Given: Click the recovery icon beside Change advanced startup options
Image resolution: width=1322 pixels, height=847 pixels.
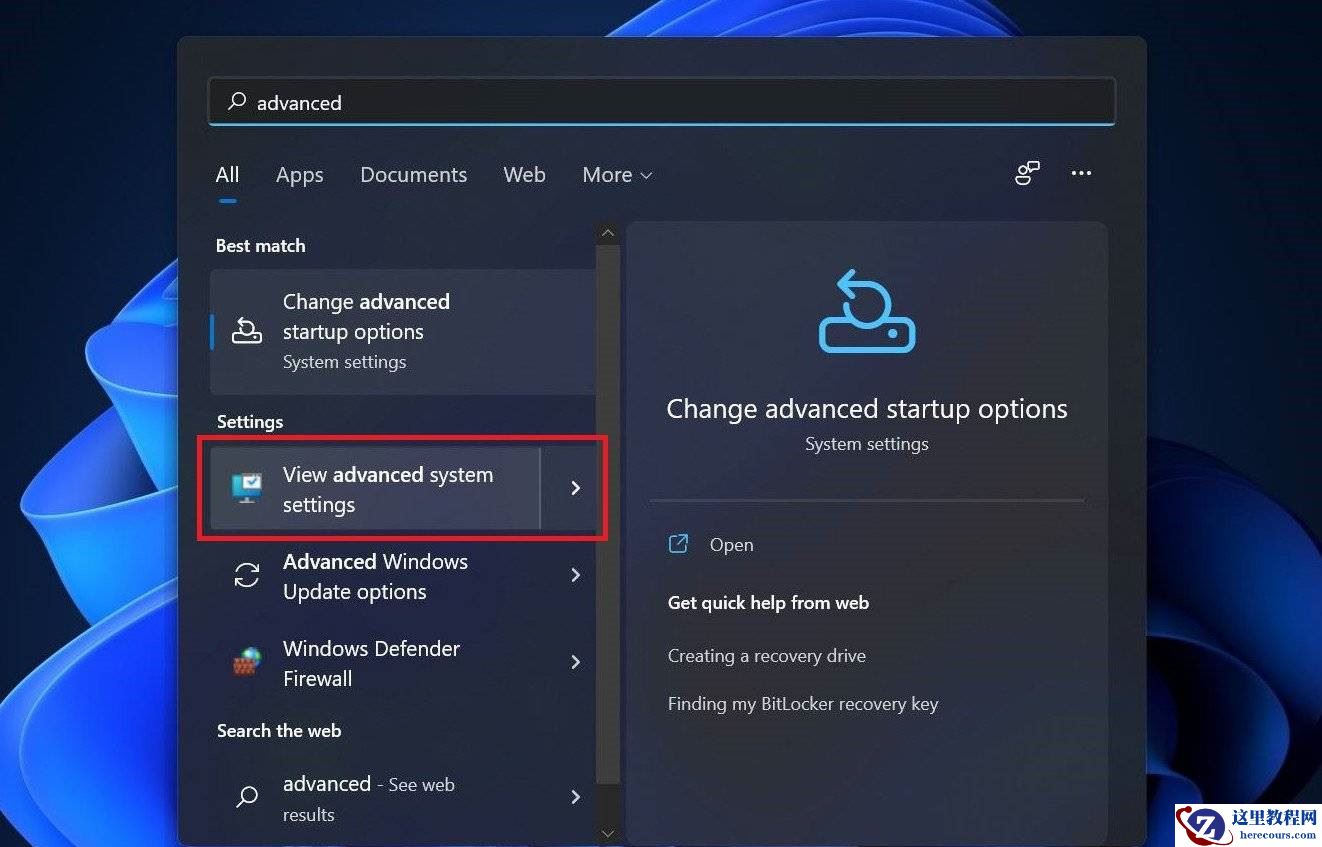Looking at the screenshot, I should (x=246, y=331).
